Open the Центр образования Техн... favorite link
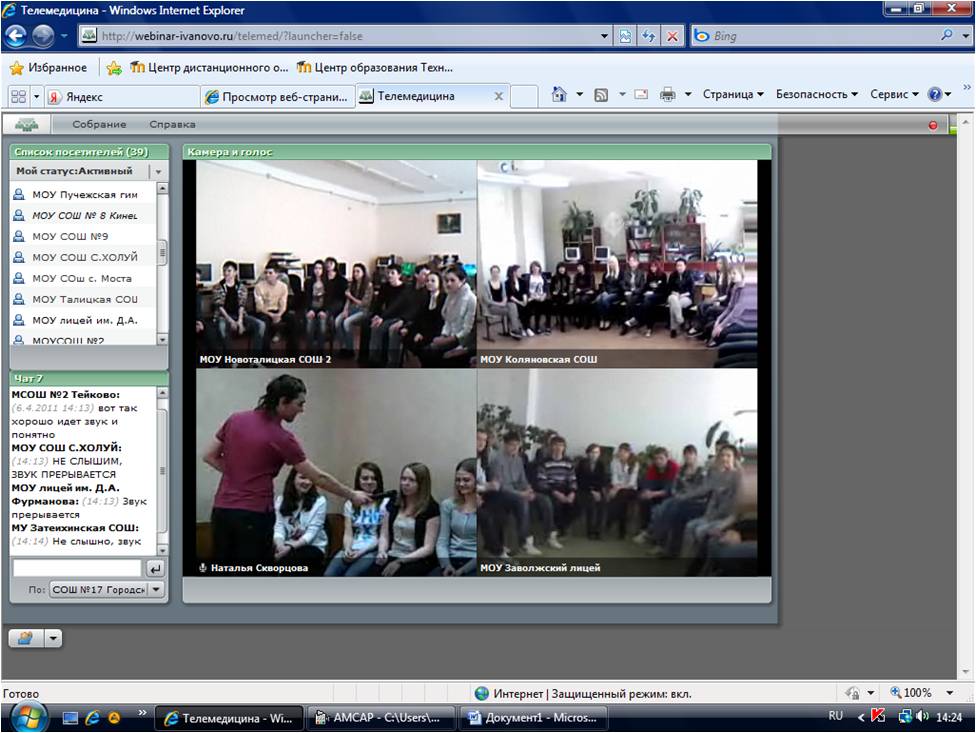Viewport: 976px width, 733px height. [375, 67]
